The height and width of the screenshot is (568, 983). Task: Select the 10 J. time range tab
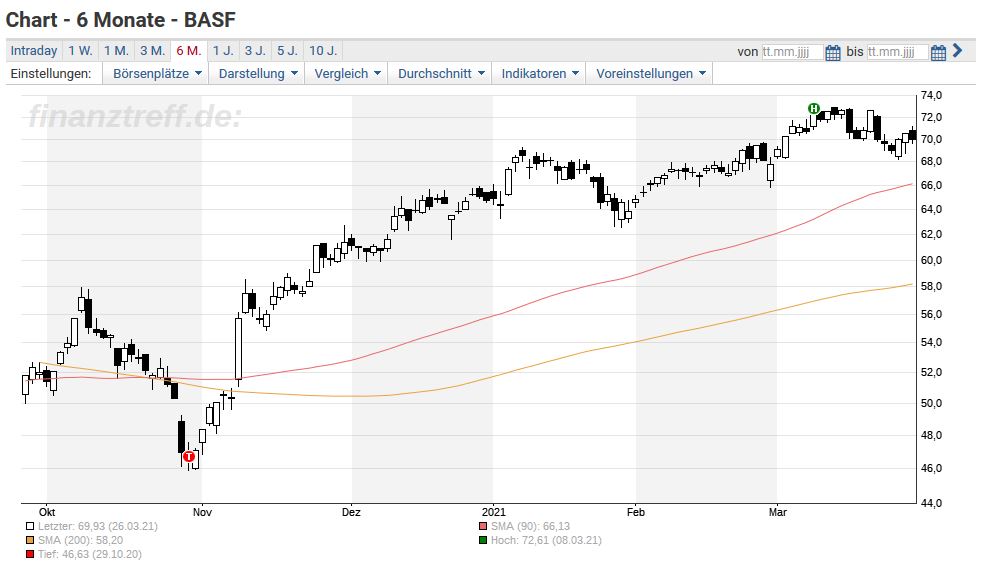point(323,50)
